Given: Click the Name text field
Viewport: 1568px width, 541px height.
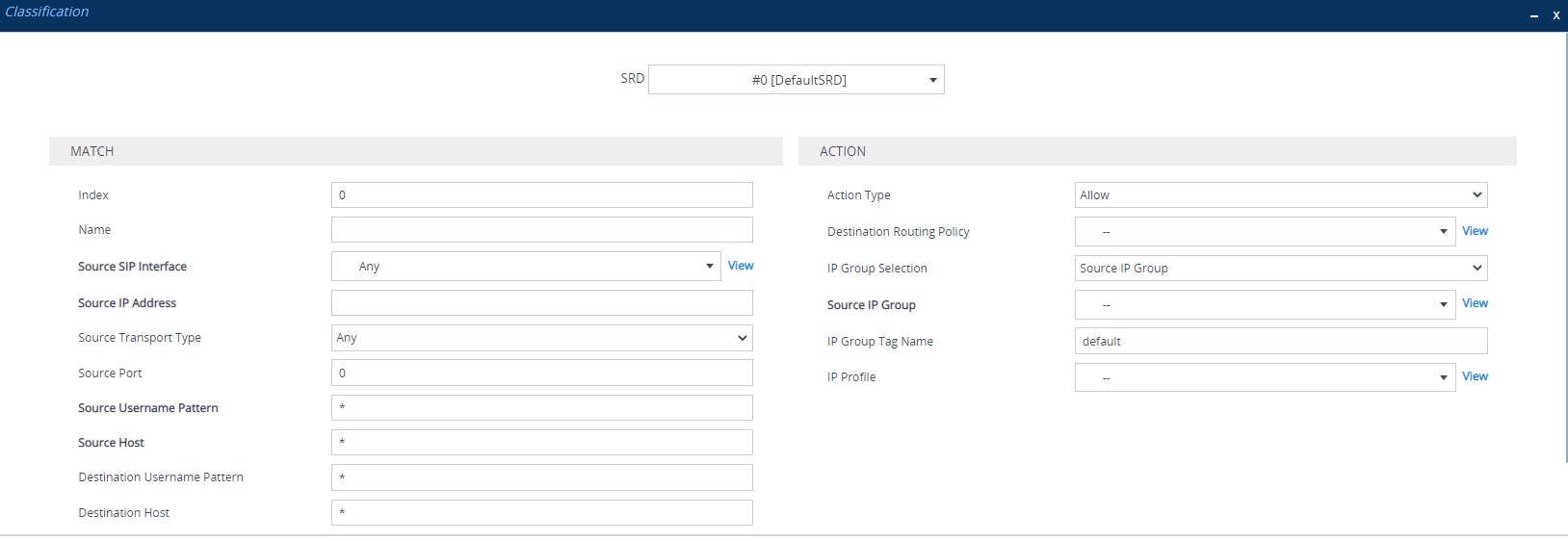Looking at the screenshot, I should [541, 230].
